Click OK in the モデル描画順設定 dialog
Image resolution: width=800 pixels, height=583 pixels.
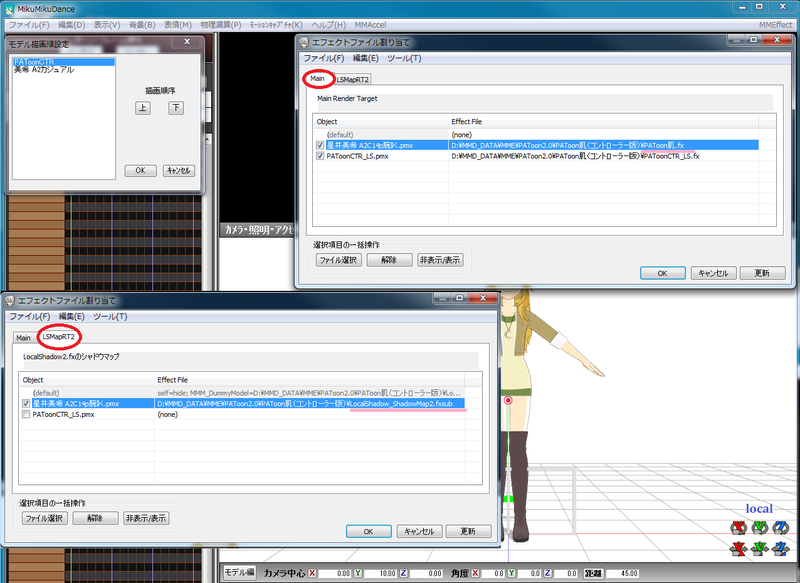tap(140, 170)
